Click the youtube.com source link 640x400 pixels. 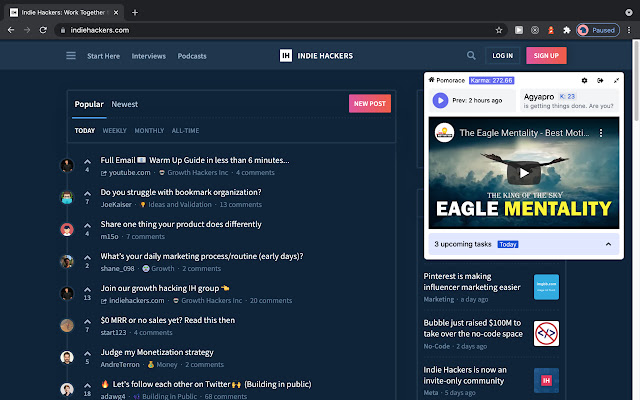pyautogui.click(x=129, y=173)
